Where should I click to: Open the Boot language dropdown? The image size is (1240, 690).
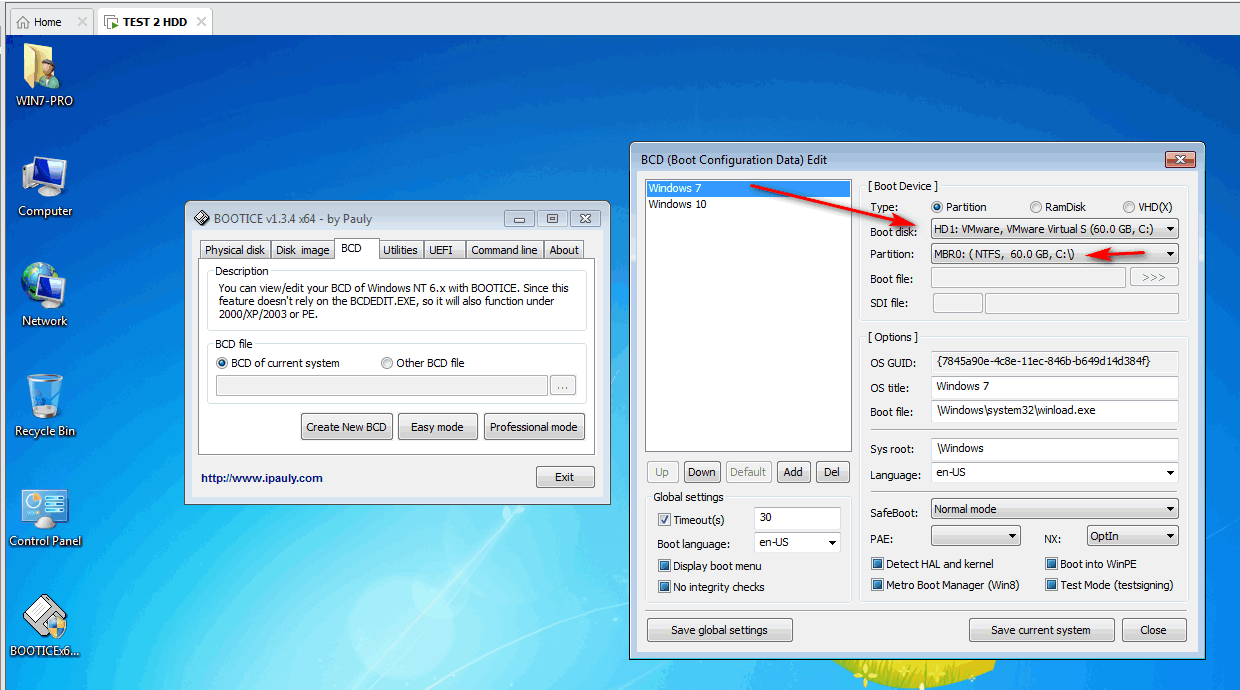pos(798,542)
